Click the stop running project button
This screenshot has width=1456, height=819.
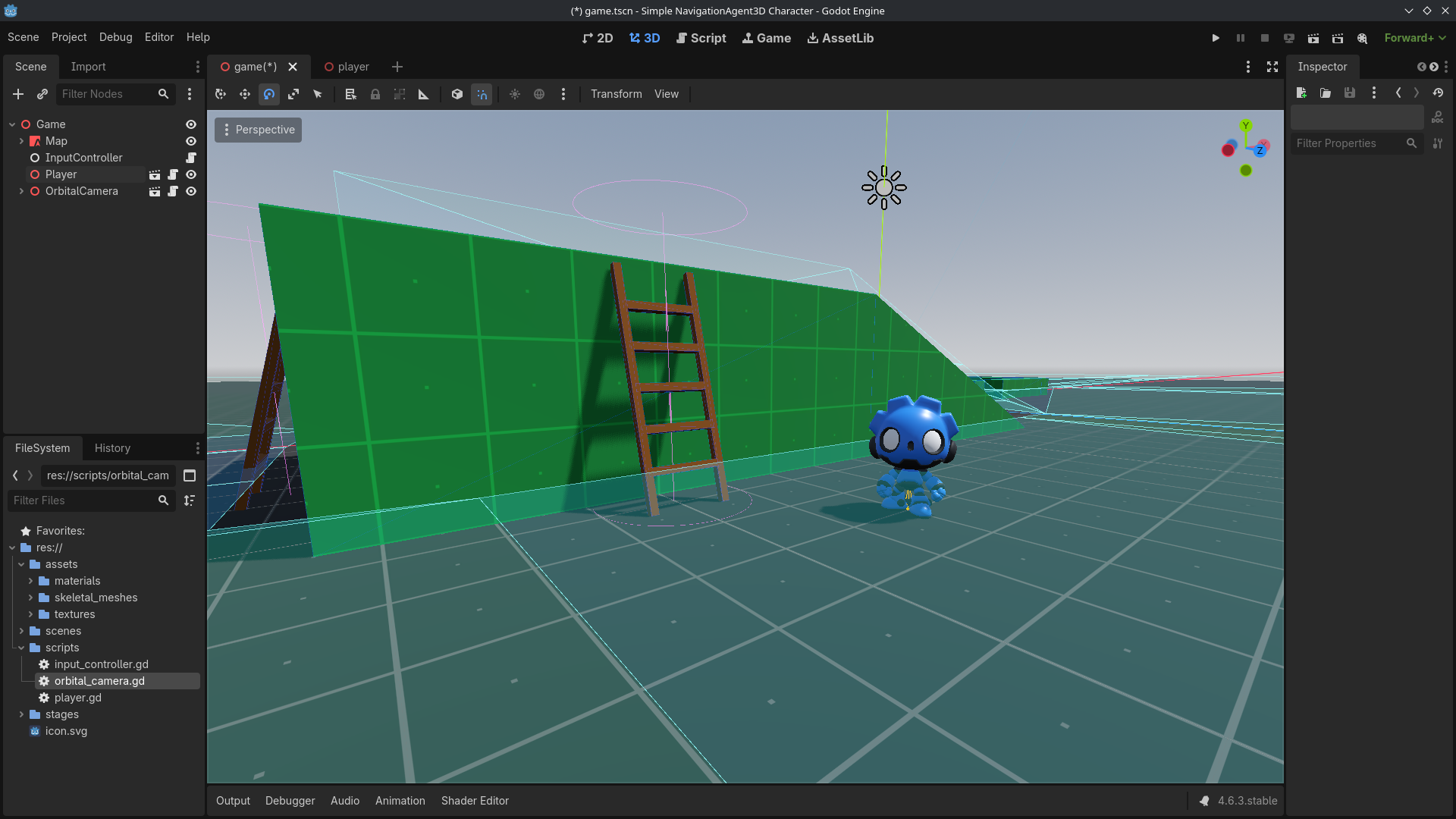coord(1265,38)
